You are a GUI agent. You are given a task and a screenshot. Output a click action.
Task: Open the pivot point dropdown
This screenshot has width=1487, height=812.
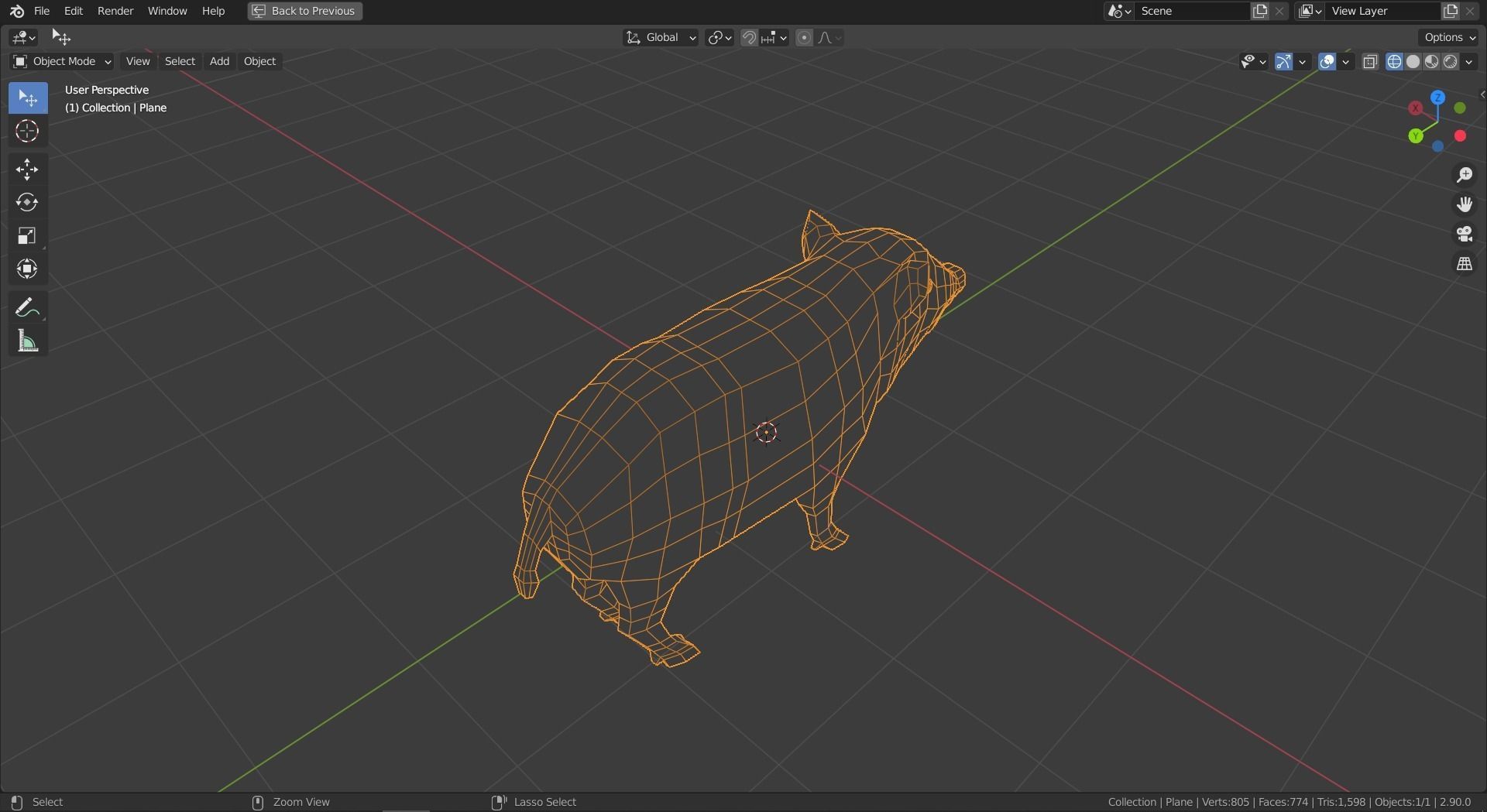[x=719, y=37]
